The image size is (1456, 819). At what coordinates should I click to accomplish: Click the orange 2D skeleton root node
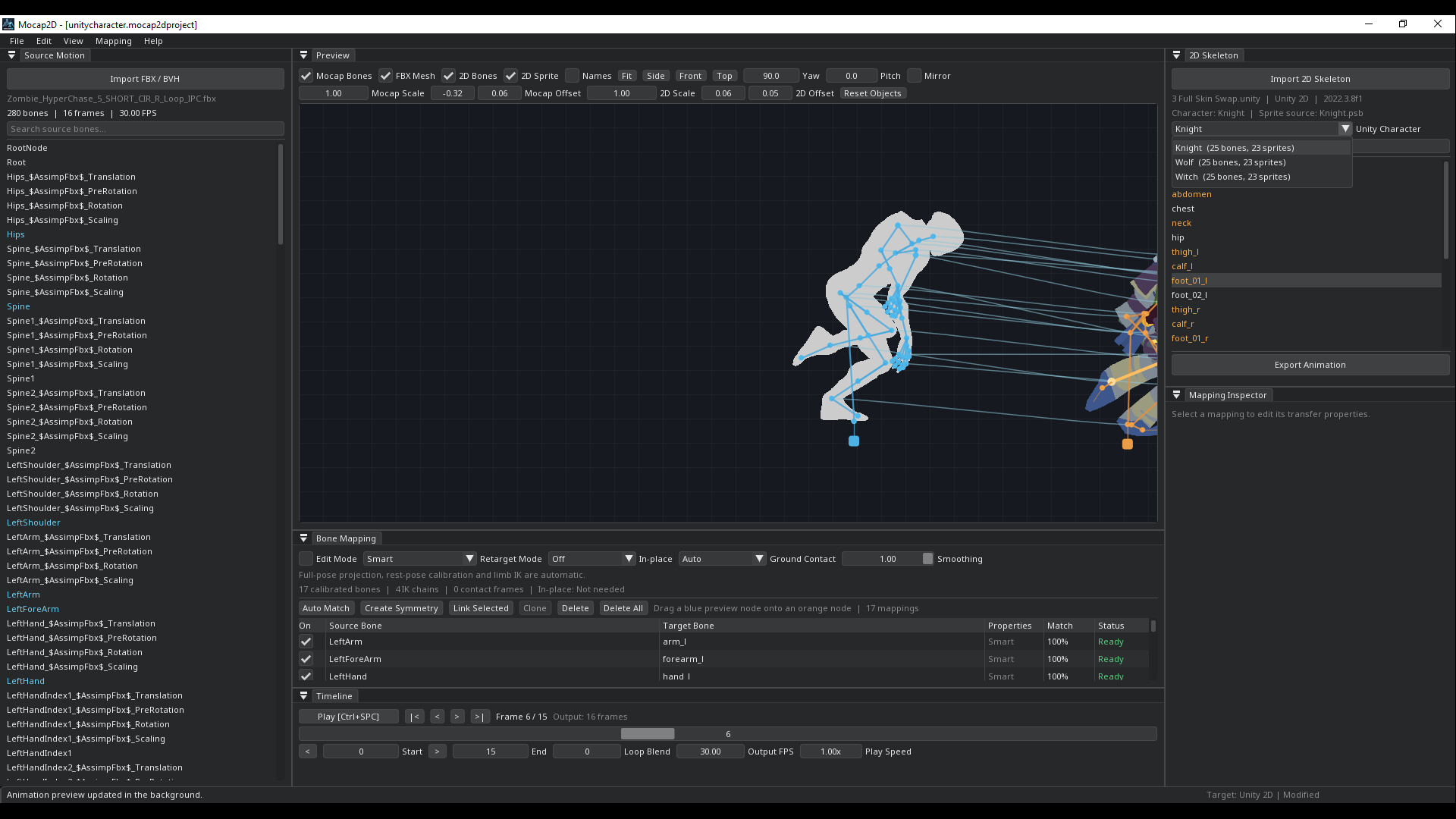[1128, 444]
